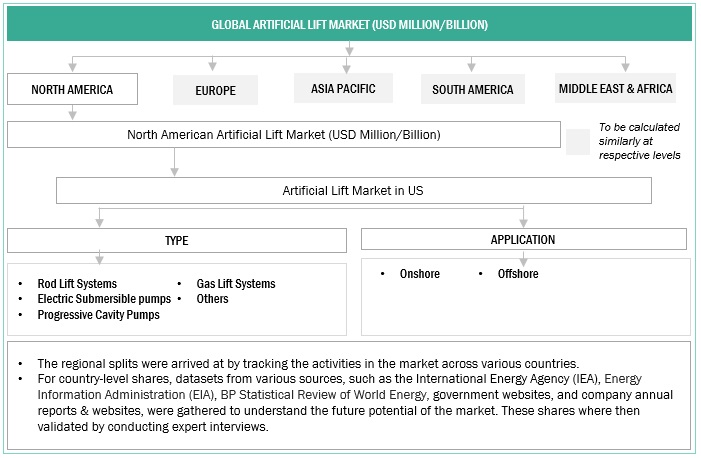The height and width of the screenshot is (458, 701).
Task: Choose Progressive Cavity Pumps item
Action: click(x=98, y=314)
